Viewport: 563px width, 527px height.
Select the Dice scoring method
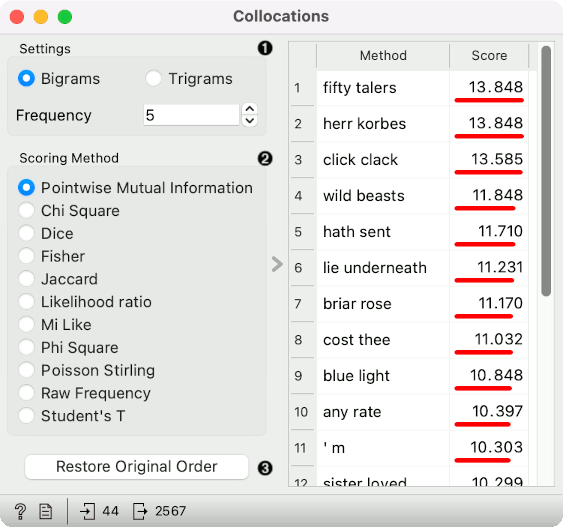pyautogui.click(x=27, y=233)
